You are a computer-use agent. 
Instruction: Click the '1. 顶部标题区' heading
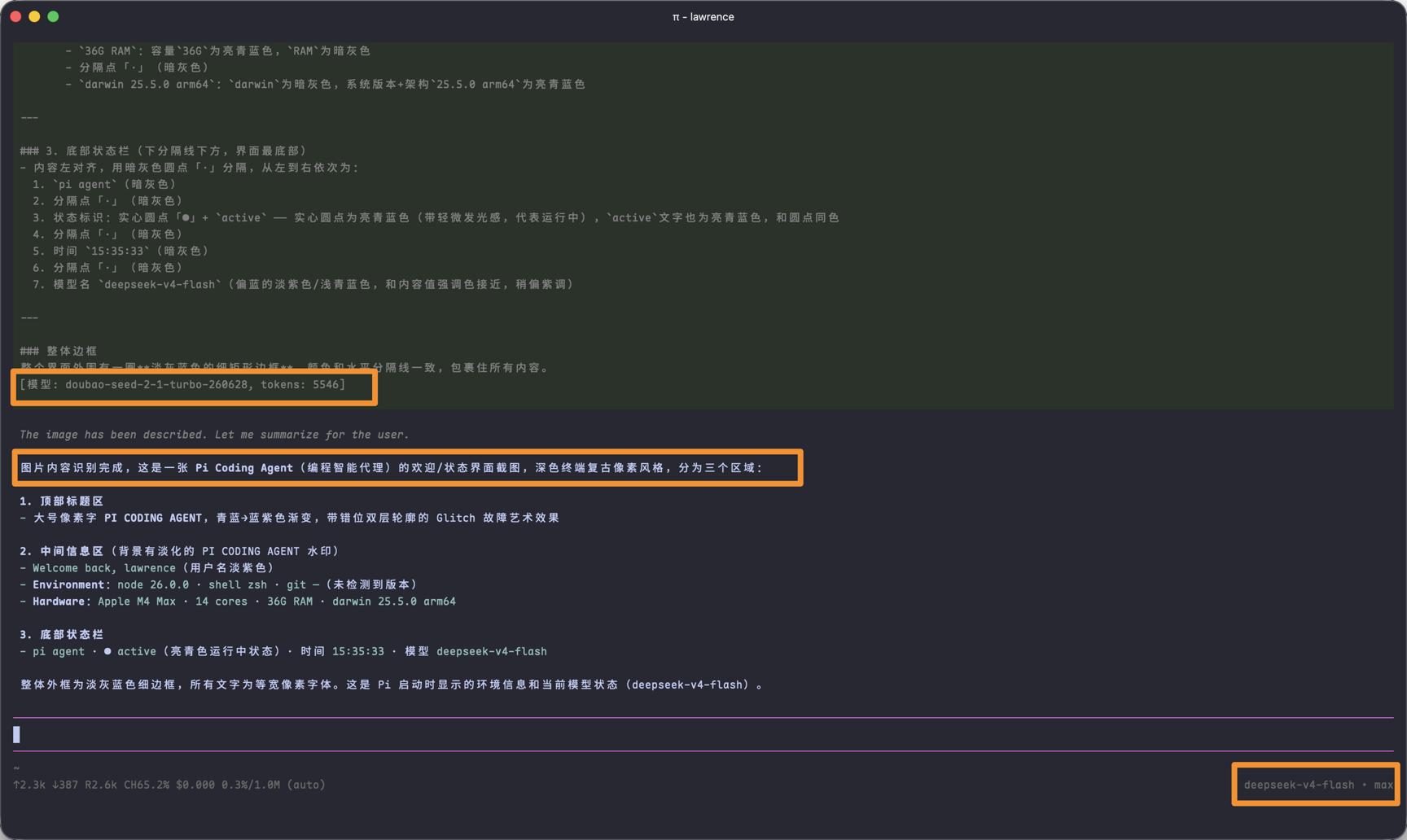click(x=62, y=501)
